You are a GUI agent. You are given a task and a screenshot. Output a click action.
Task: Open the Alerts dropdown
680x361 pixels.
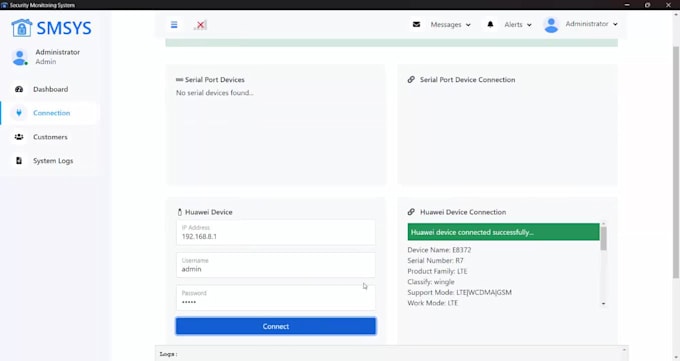pyautogui.click(x=517, y=25)
